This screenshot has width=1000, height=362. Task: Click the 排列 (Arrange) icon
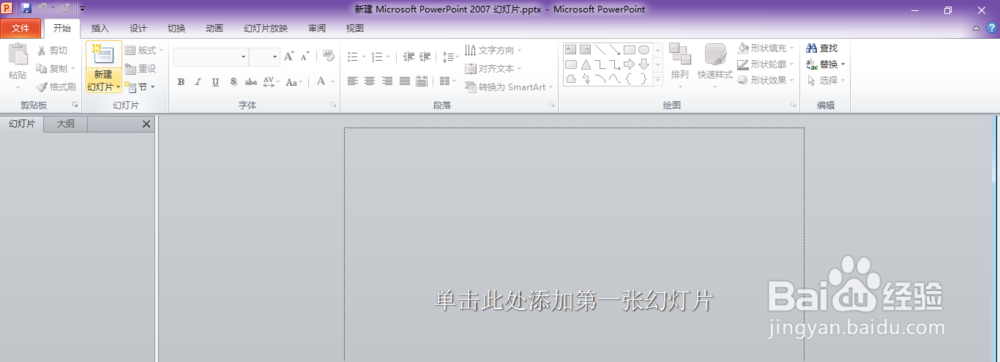pyautogui.click(x=680, y=55)
